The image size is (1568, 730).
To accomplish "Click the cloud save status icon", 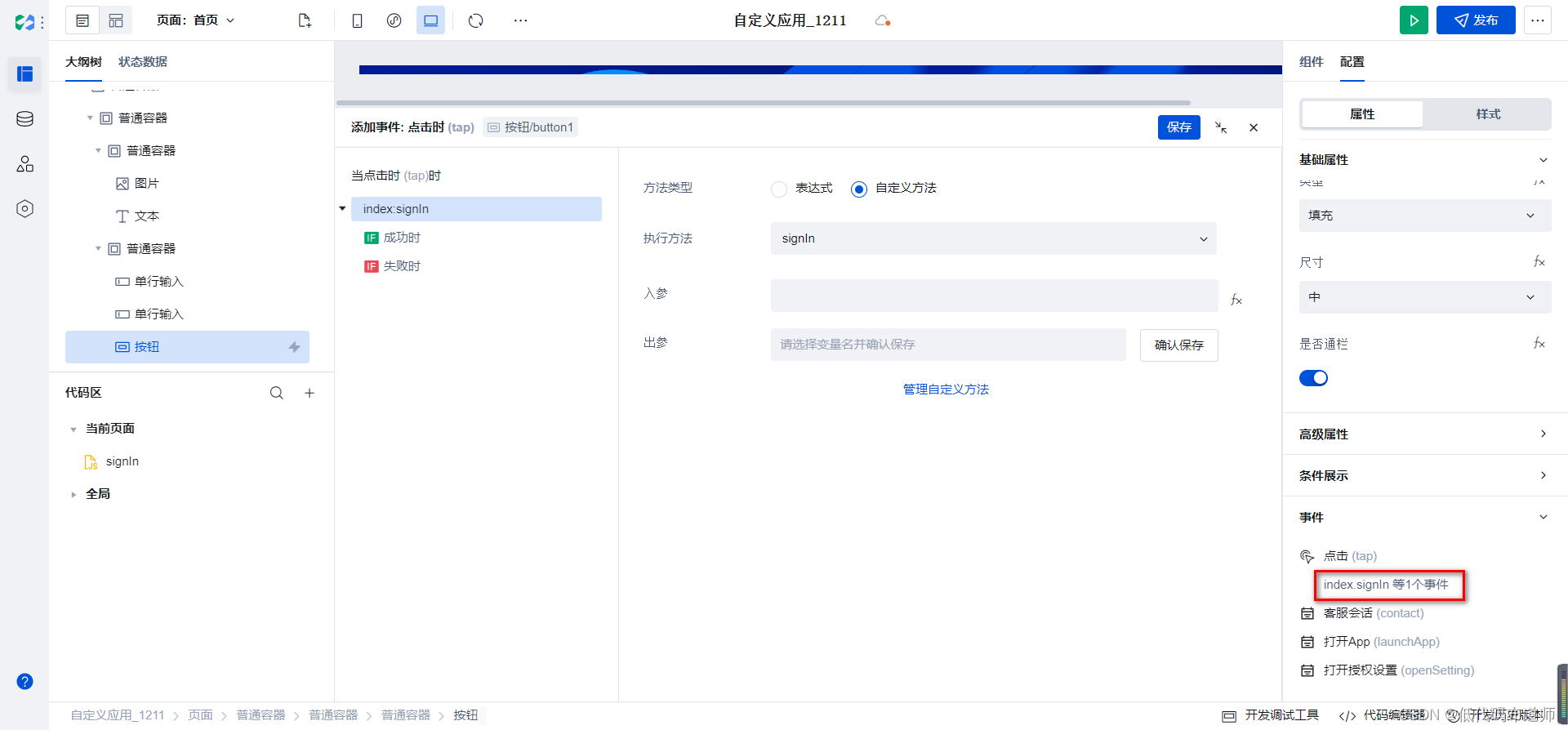I will coord(882,20).
